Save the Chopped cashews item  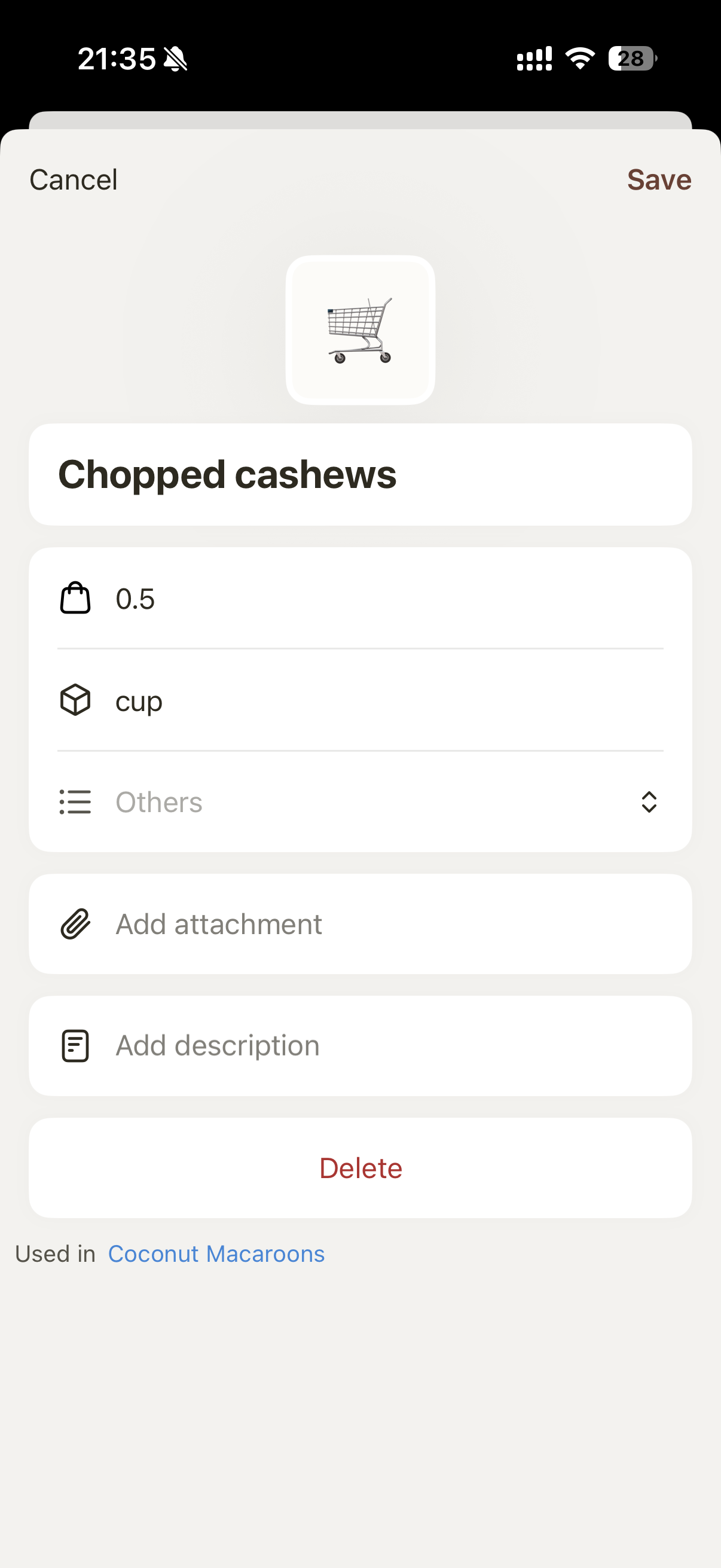click(x=659, y=179)
